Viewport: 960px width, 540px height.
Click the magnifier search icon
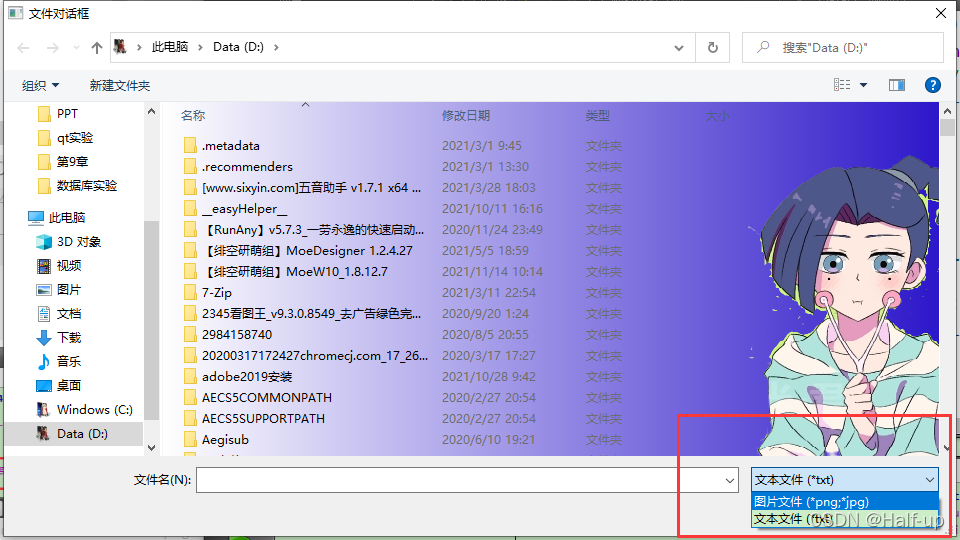point(763,47)
